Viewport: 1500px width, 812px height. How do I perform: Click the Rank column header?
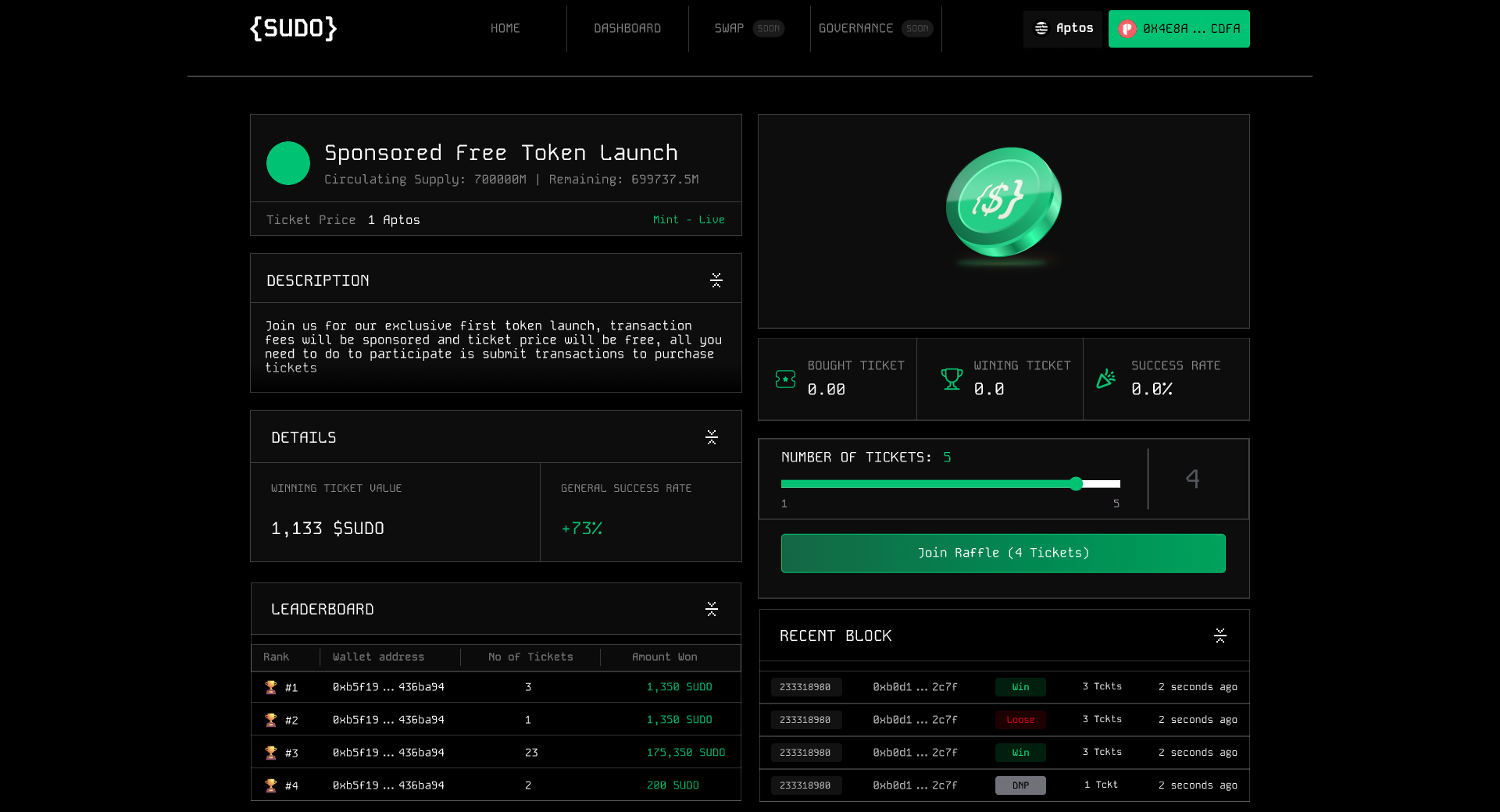(276, 657)
